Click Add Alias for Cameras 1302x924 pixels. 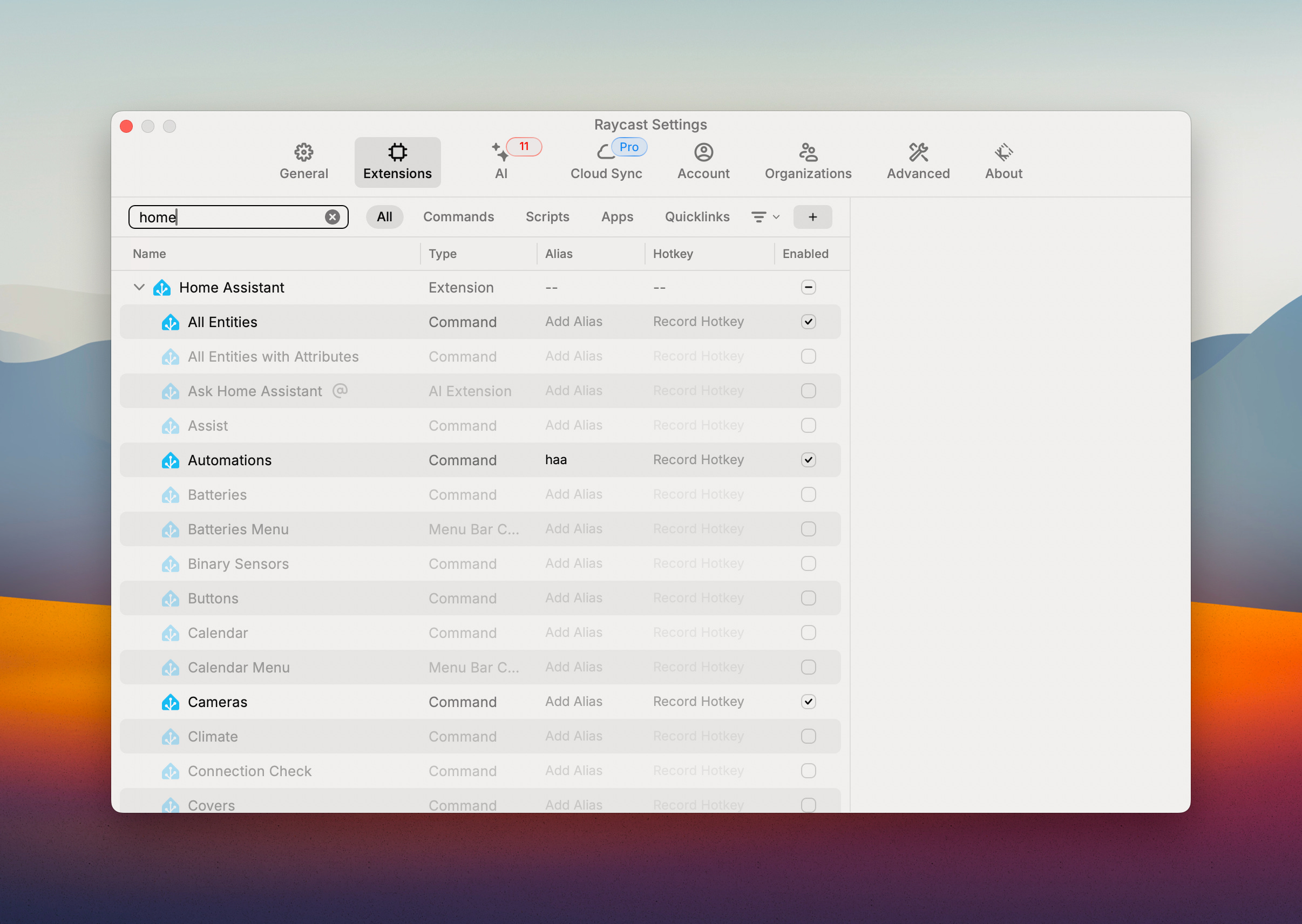coord(573,702)
